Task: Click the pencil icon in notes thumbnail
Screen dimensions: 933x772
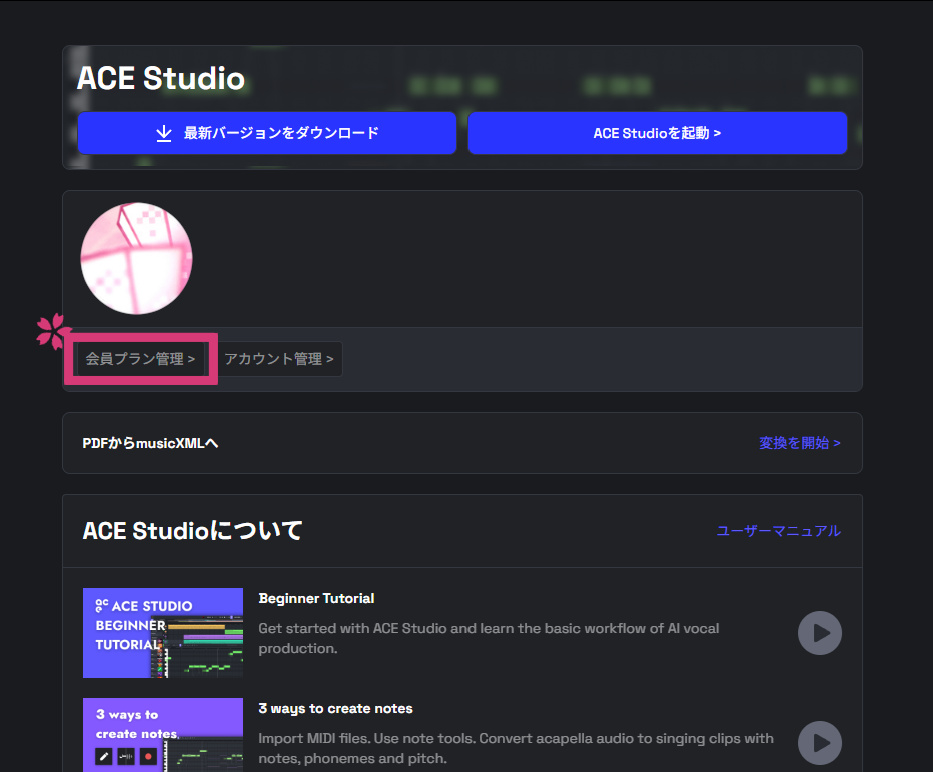Action: point(104,757)
